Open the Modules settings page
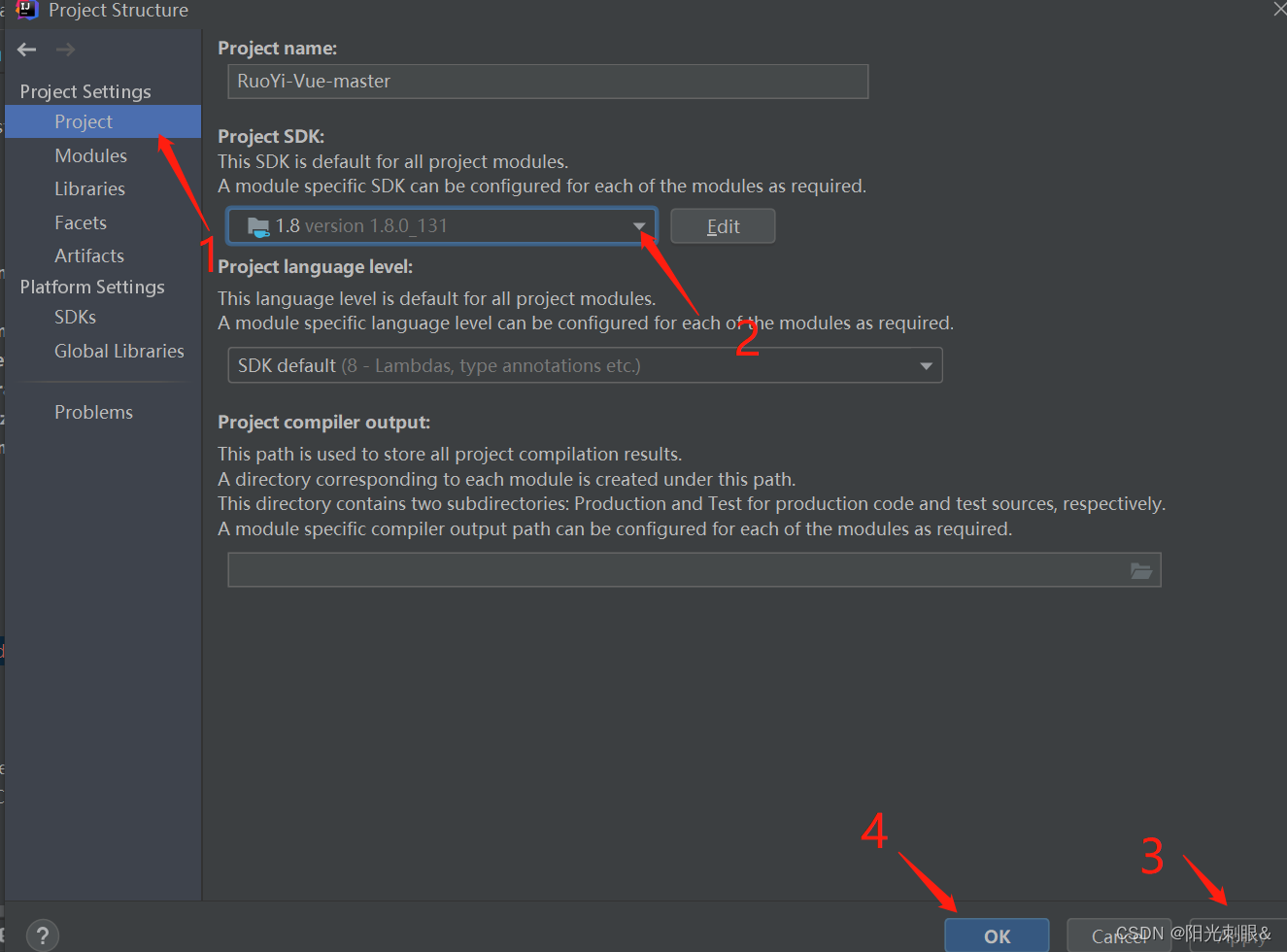Image resolution: width=1287 pixels, height=952 pixels. tap(90, 155)
